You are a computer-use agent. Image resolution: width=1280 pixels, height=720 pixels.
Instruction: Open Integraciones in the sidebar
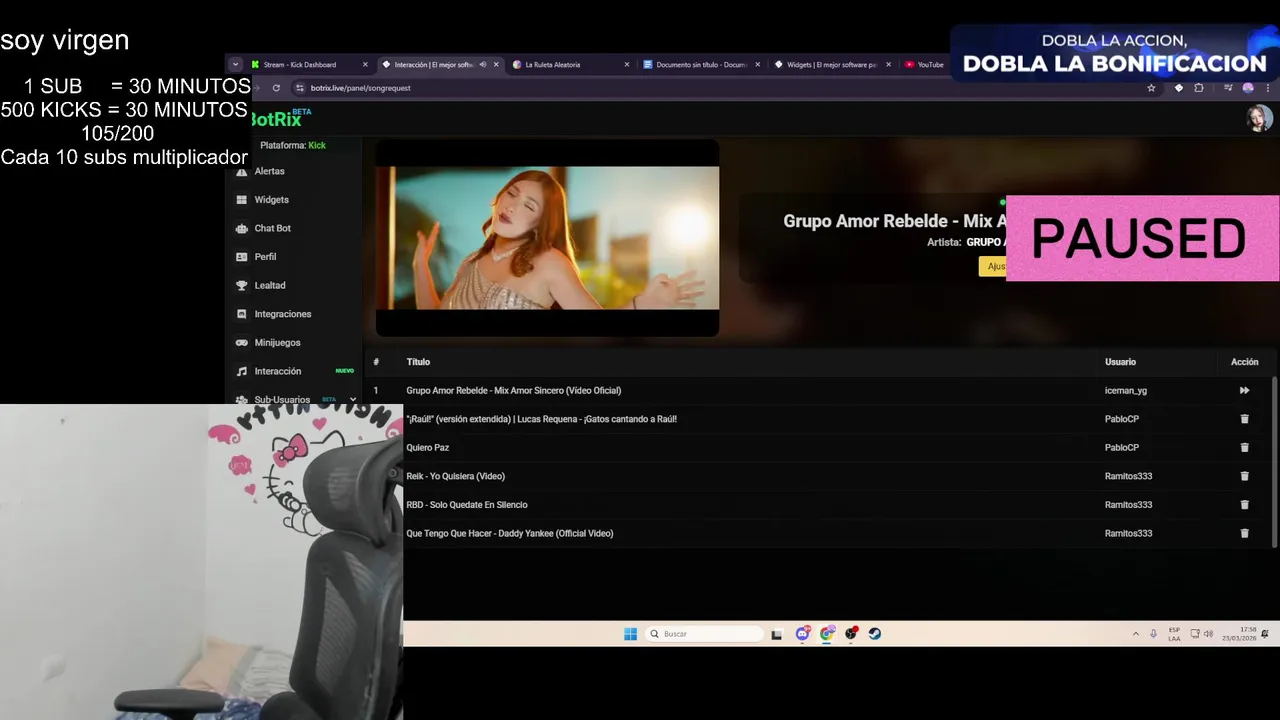click(282, 314)
